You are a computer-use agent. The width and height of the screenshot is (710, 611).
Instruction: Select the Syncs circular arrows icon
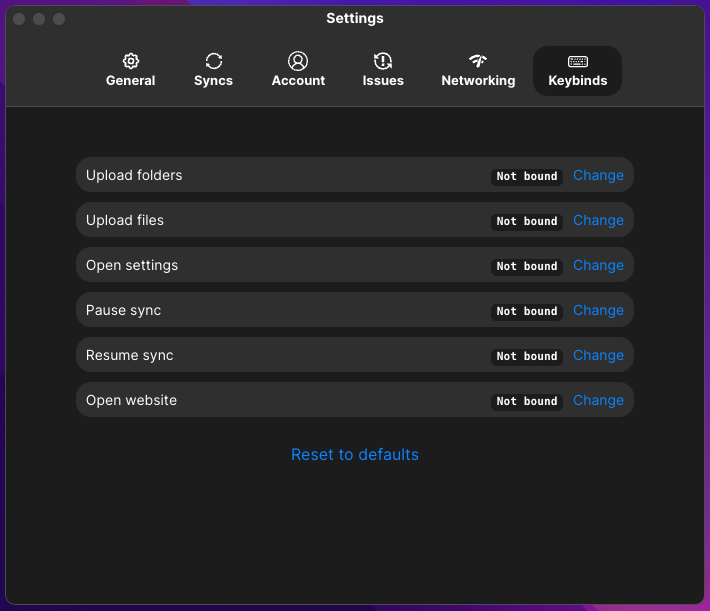coord(214,61)
